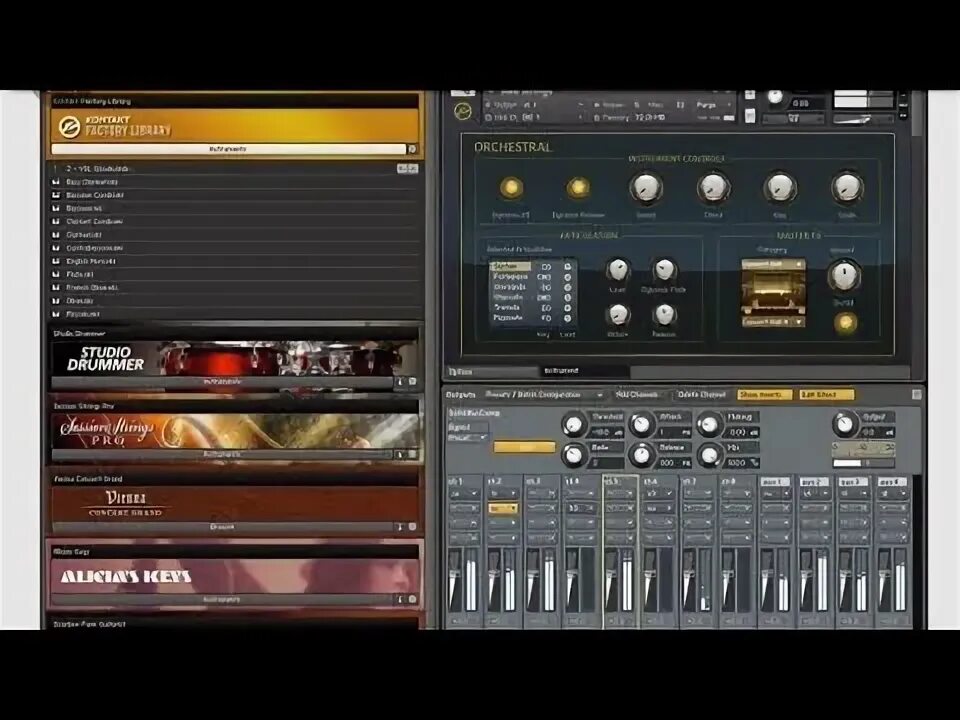Open the Alicia's Keys Instruments tab bar
This screenshot has width=960, height=720.
coord(222,600)
